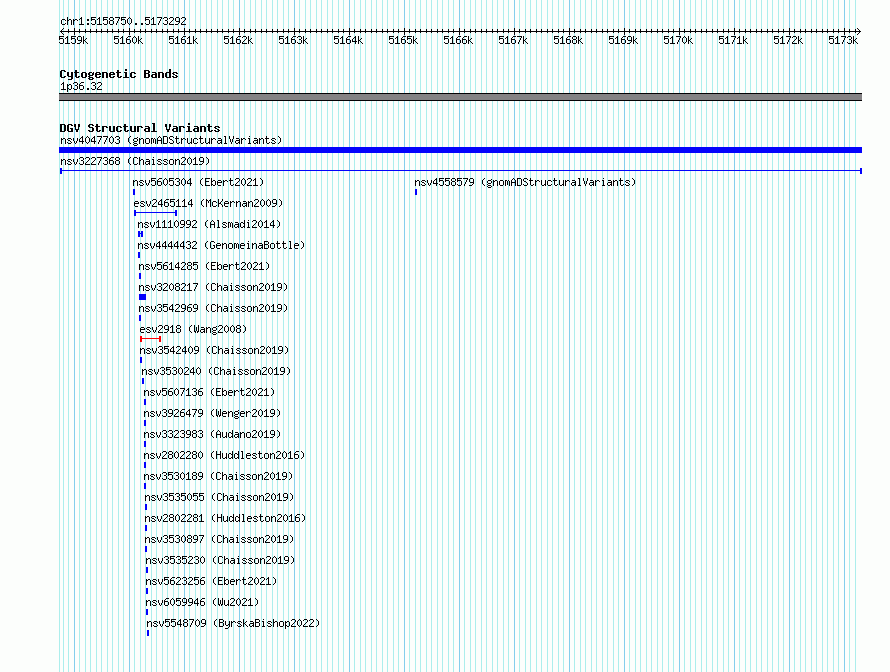Open nsv3530189 (Chaisson2019) variant
The height and width of the screenshot is (672, 890).
[218, 476]
